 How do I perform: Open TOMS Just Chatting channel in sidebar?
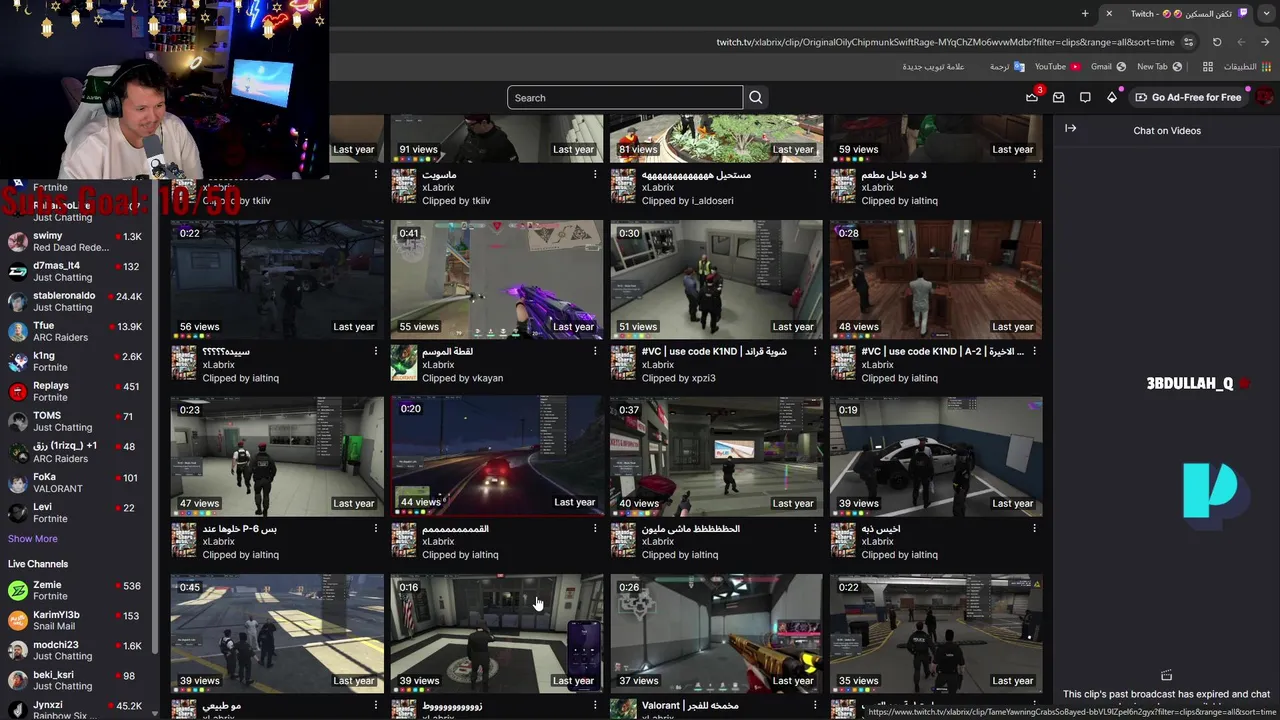pos(76,422)
